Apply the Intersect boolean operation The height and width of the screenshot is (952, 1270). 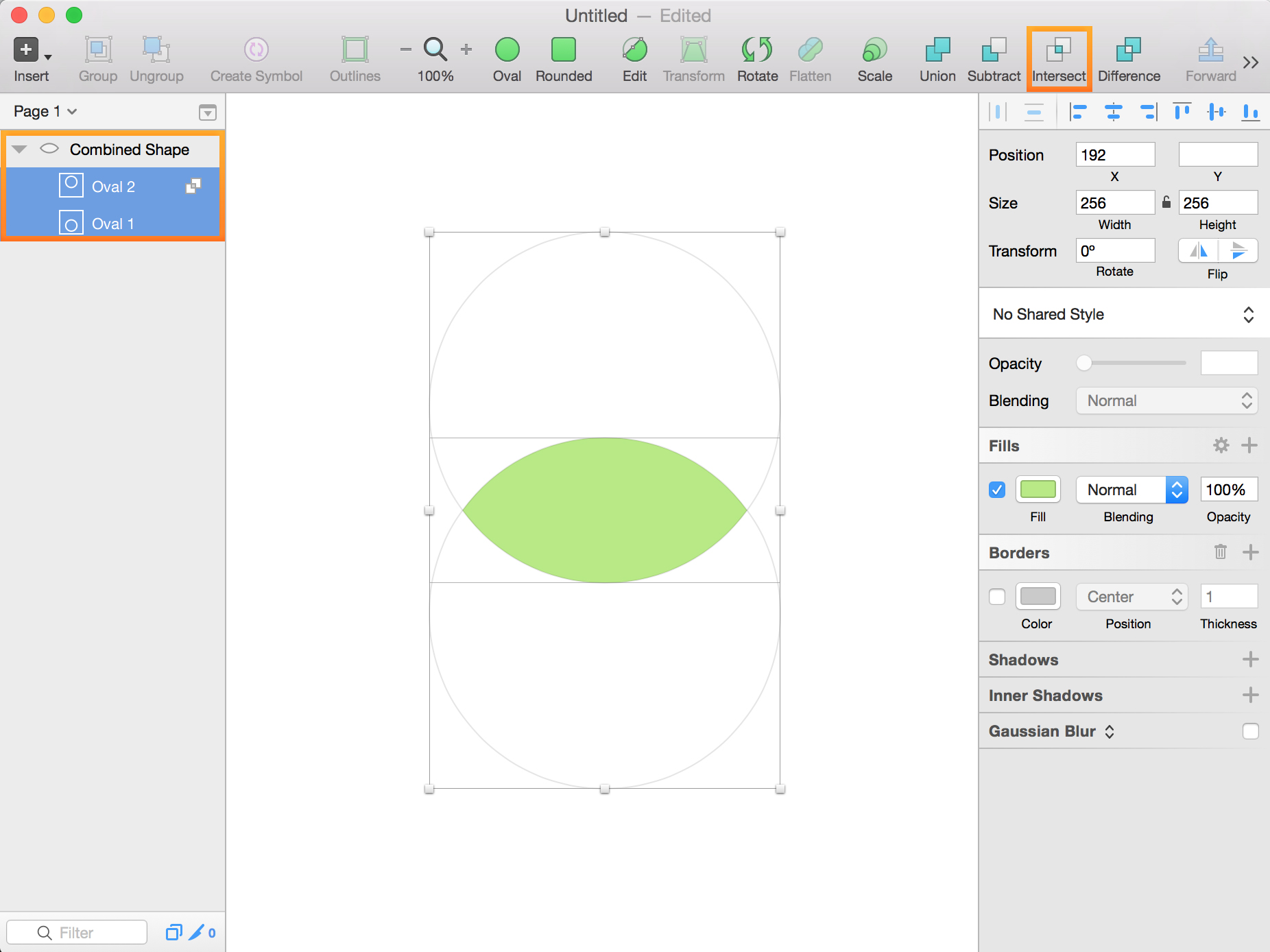1059,50
